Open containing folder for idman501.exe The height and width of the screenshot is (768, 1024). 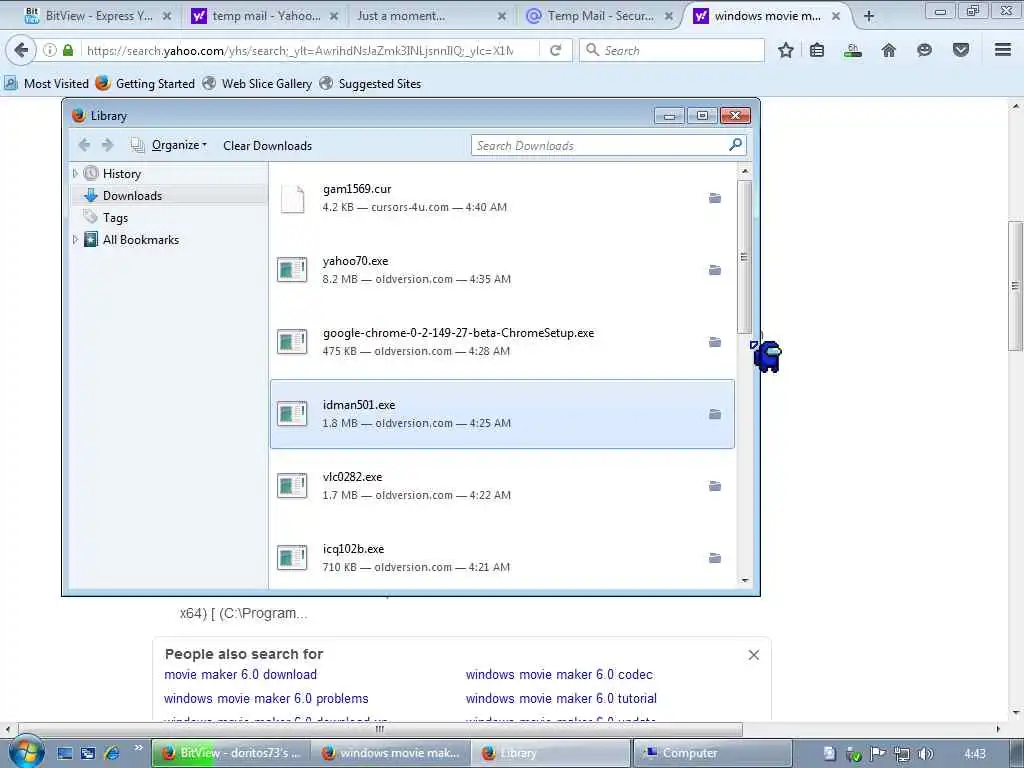[715, 414]
